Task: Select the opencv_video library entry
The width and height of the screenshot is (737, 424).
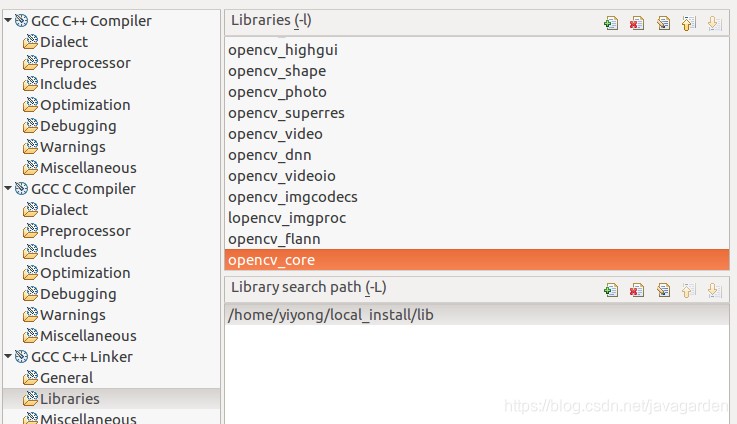Action: coord(477,134)
